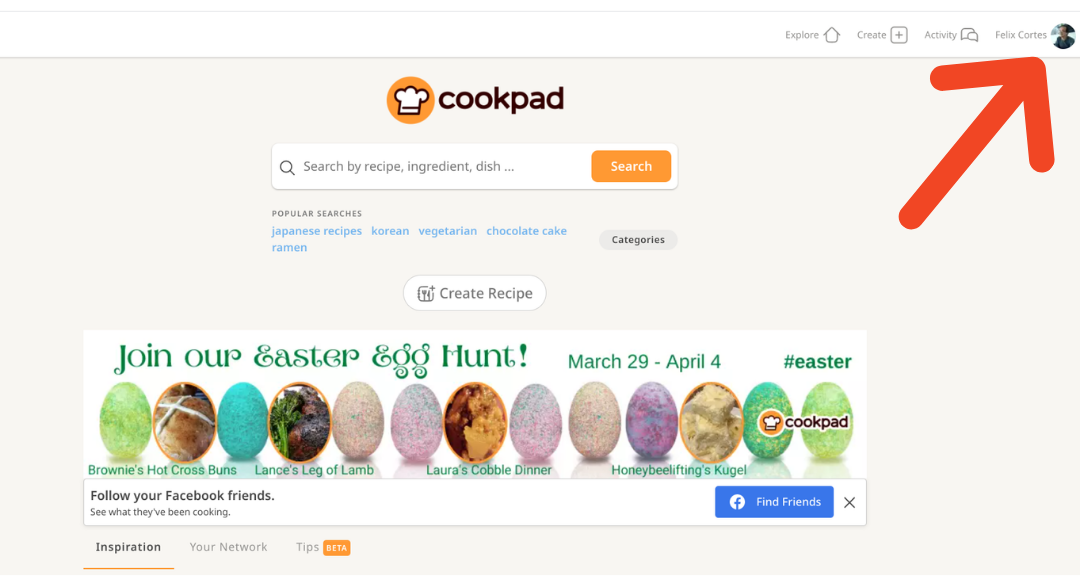Screen dimensions: 1080x582
Task: Click the Create plus icon
Action: click(x=899, y=34)
